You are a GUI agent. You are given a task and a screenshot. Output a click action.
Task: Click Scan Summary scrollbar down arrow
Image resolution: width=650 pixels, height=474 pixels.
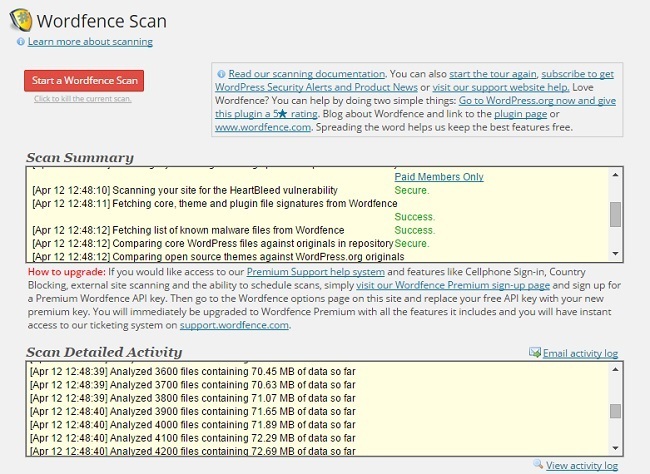click(x=616, y=253)
